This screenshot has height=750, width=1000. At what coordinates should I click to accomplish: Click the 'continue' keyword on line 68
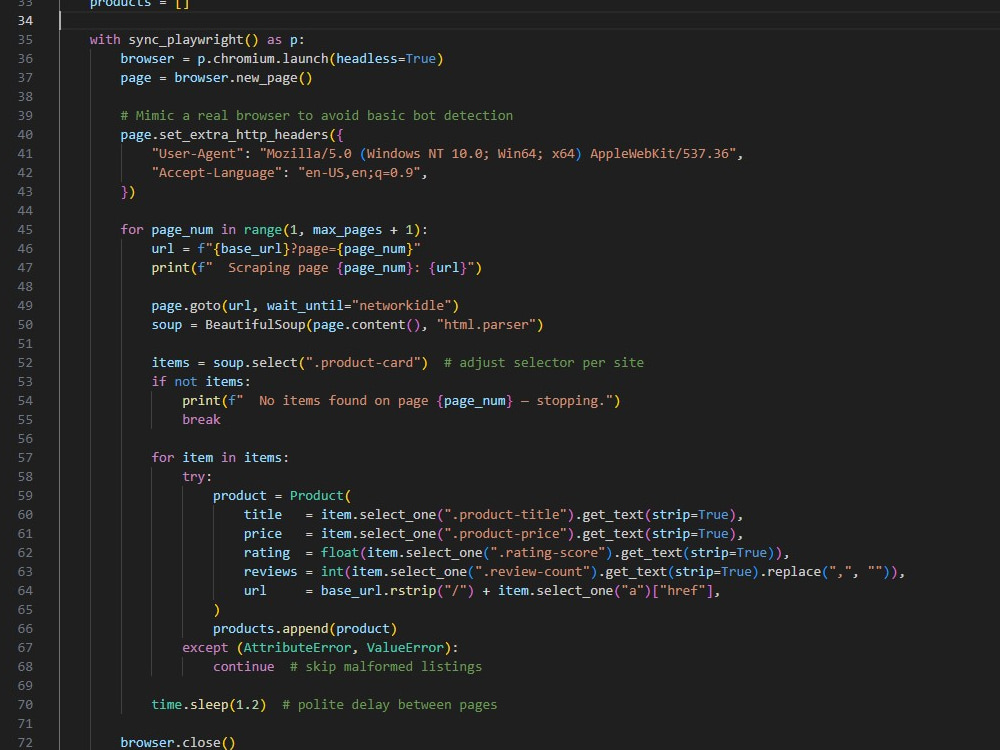pyautogui.click(x=244, y=667)
